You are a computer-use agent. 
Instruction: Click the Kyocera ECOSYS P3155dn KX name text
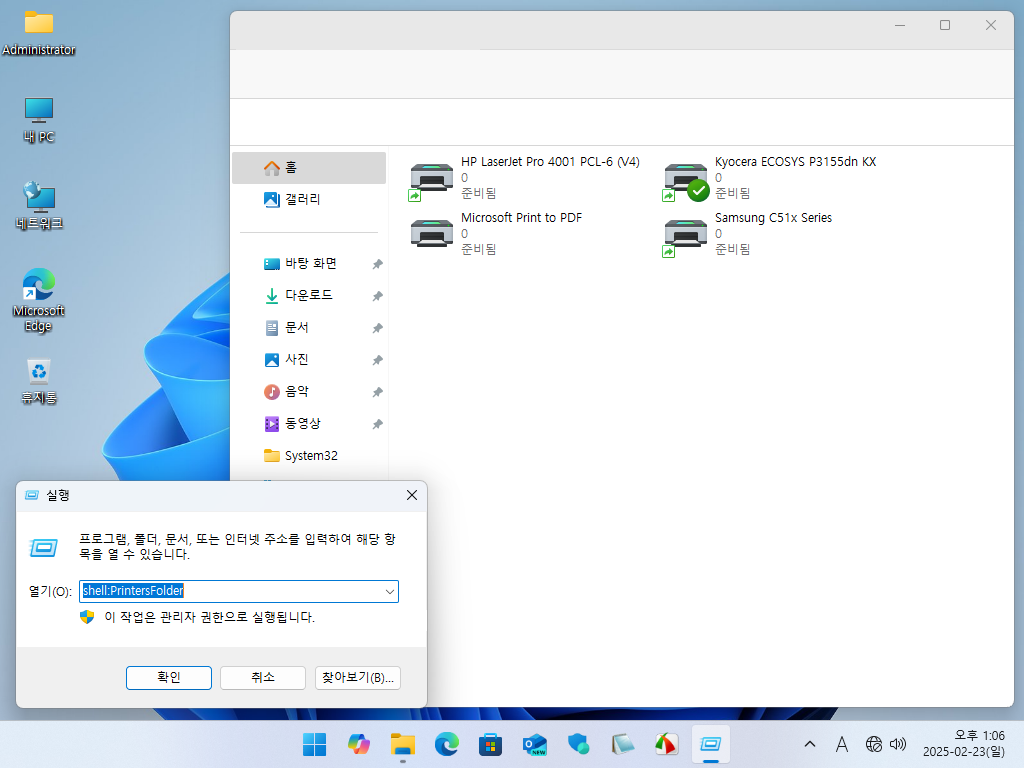pos(795,162)
